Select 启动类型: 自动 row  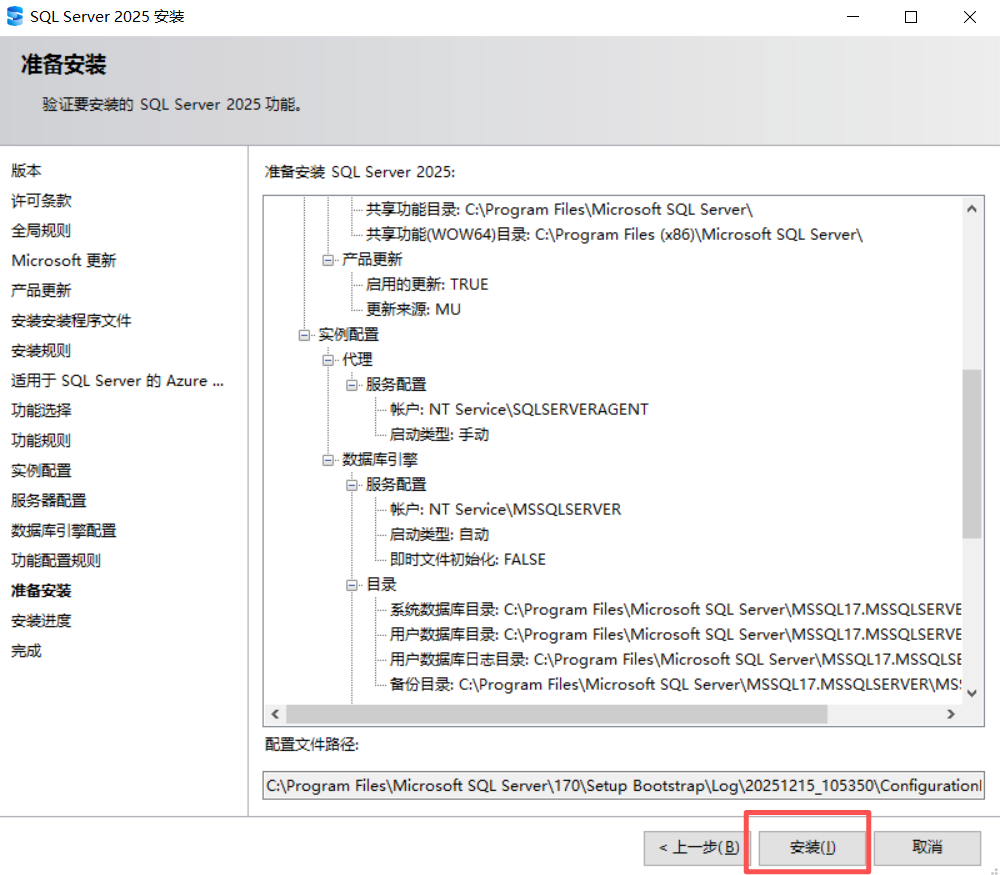(439, 534)
